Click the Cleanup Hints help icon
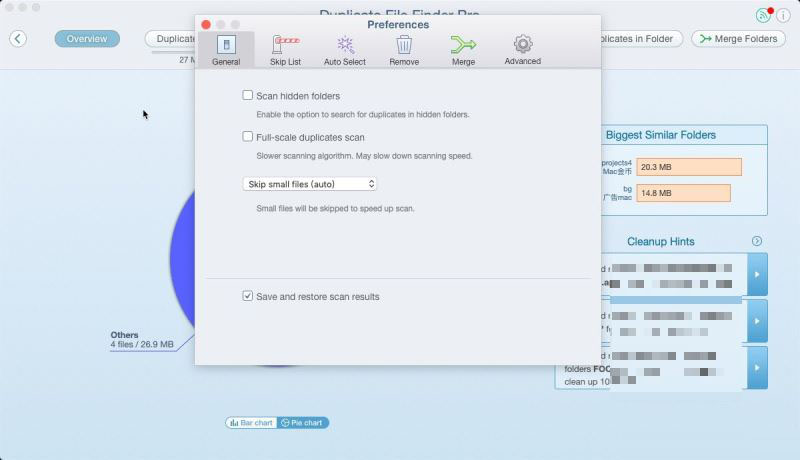 point(757,241)
